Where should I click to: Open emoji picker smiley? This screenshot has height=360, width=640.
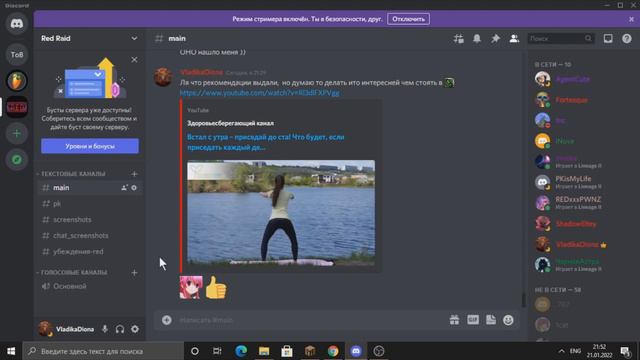[508, 320]
